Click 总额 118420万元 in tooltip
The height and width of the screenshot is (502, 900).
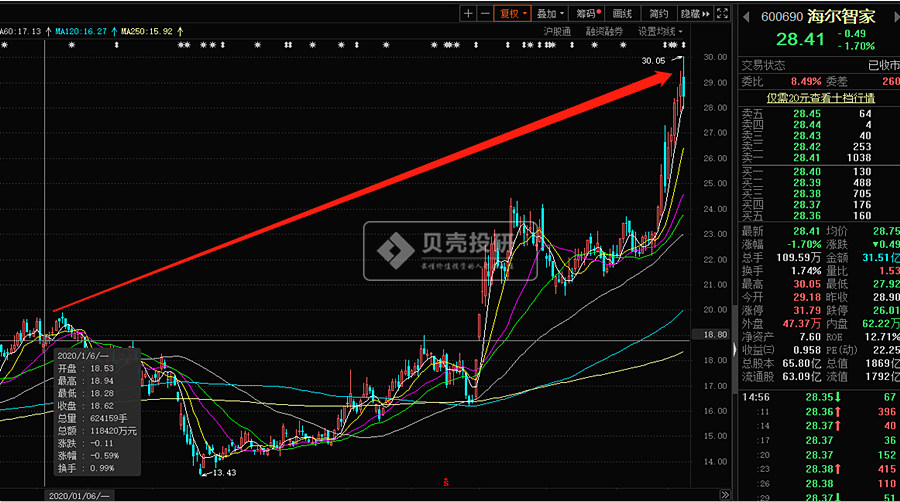point(97,431)
